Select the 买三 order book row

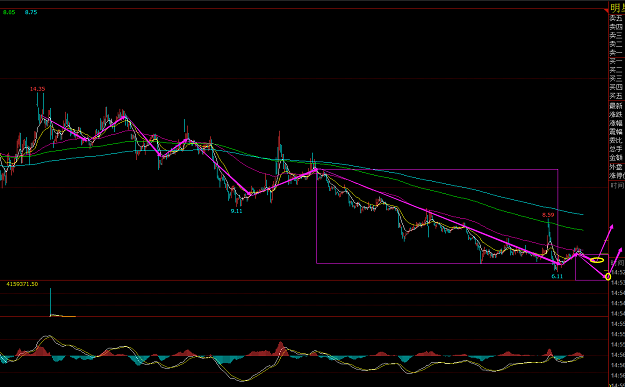(x=617, y=79)
